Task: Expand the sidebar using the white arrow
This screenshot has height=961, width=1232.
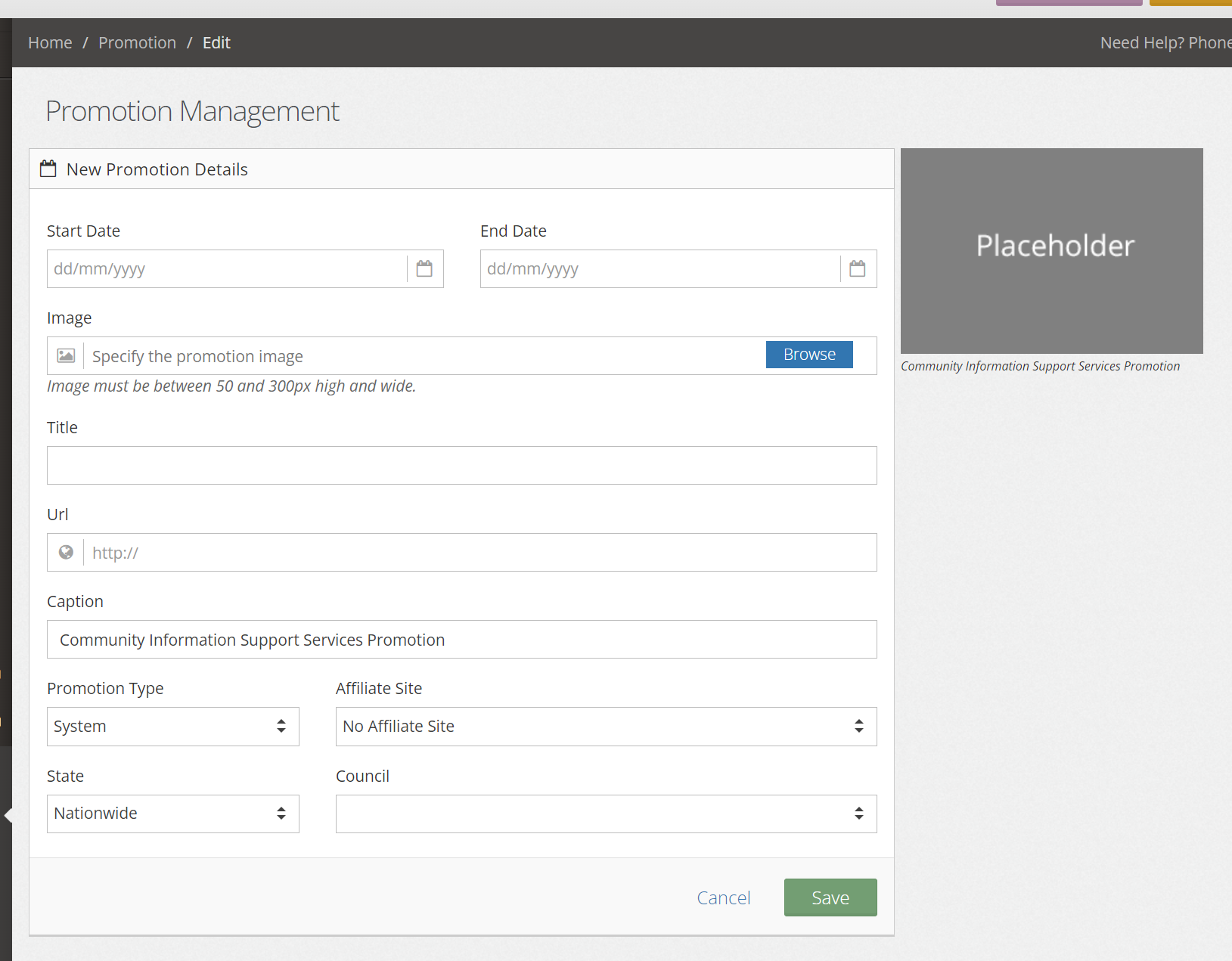Action: 8,815
